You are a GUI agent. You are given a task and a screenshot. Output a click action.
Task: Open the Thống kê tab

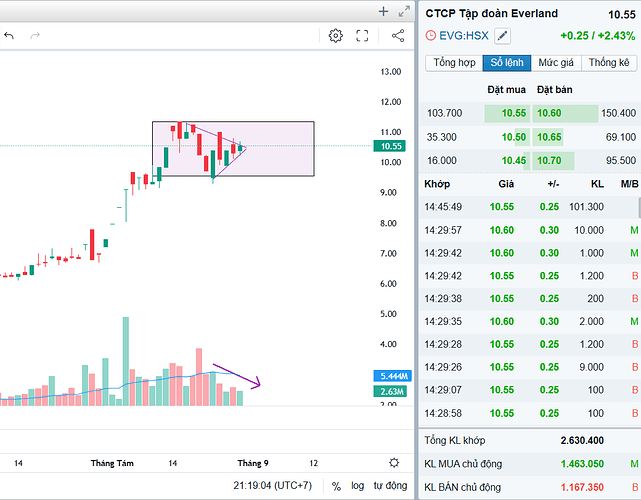point(609,63)
